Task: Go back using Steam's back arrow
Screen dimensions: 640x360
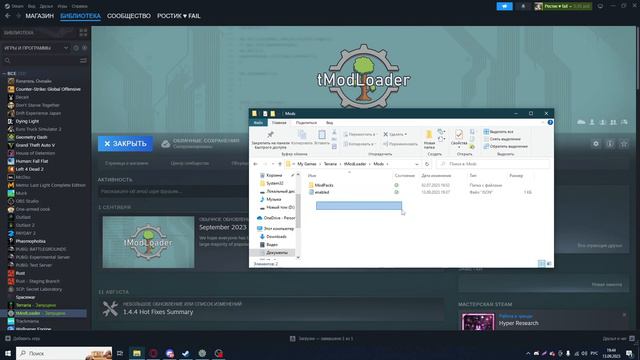Action: point(8,16)
